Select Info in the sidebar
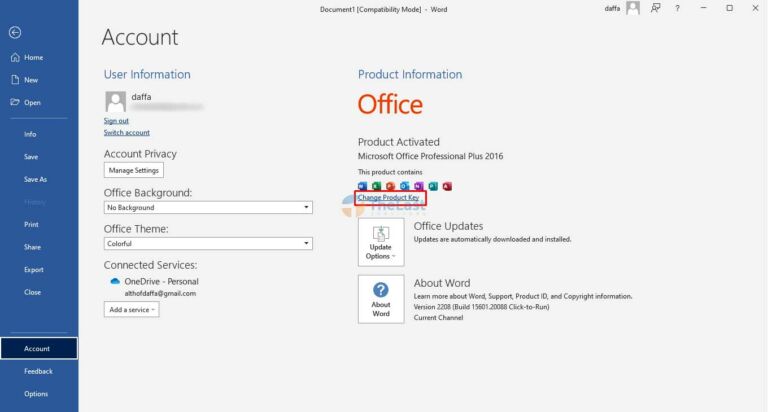Image resolution: width=768 pixels, height=412 pixels. (x=30, y=134)
